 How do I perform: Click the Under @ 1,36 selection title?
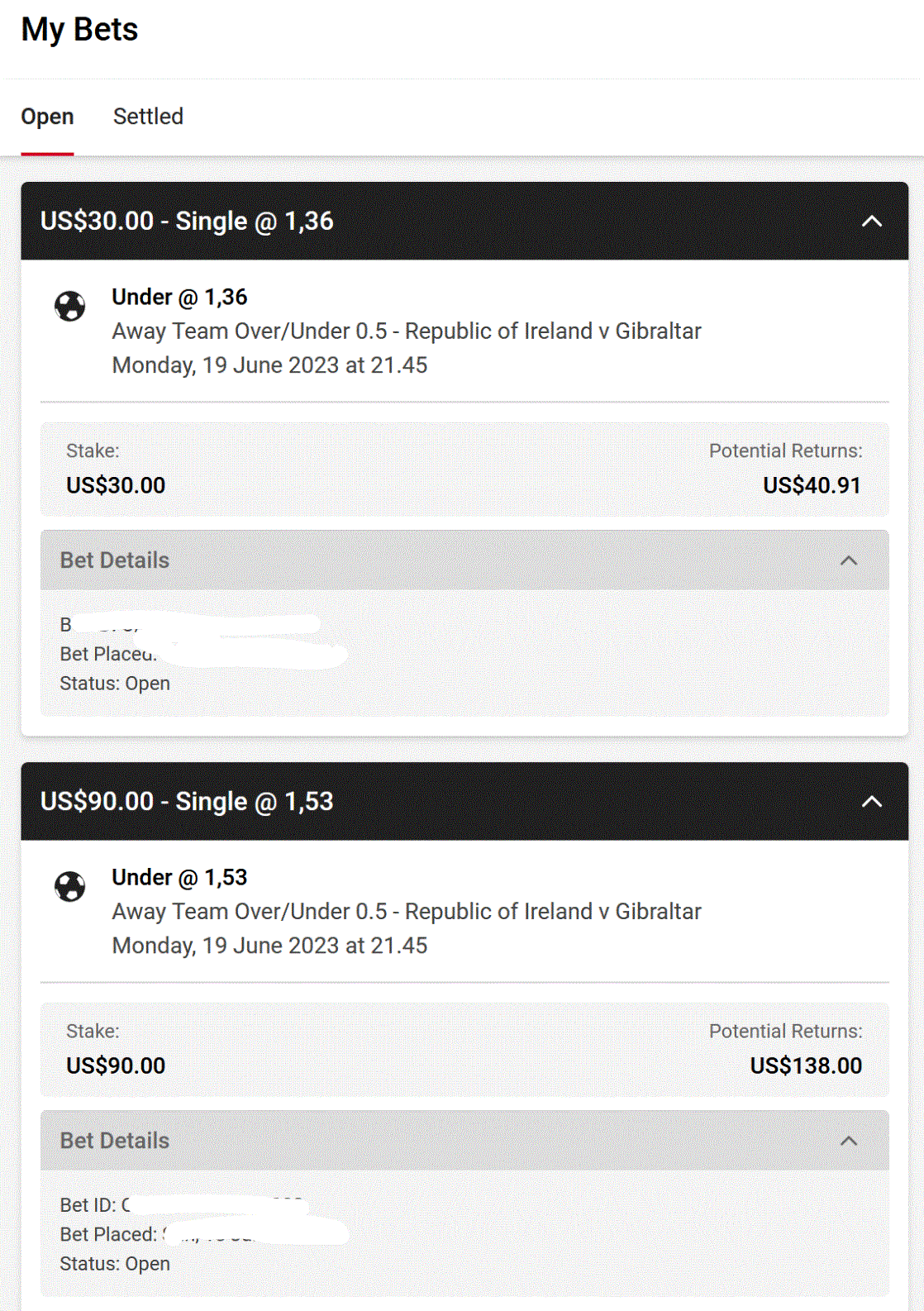[x=179, y=297]
